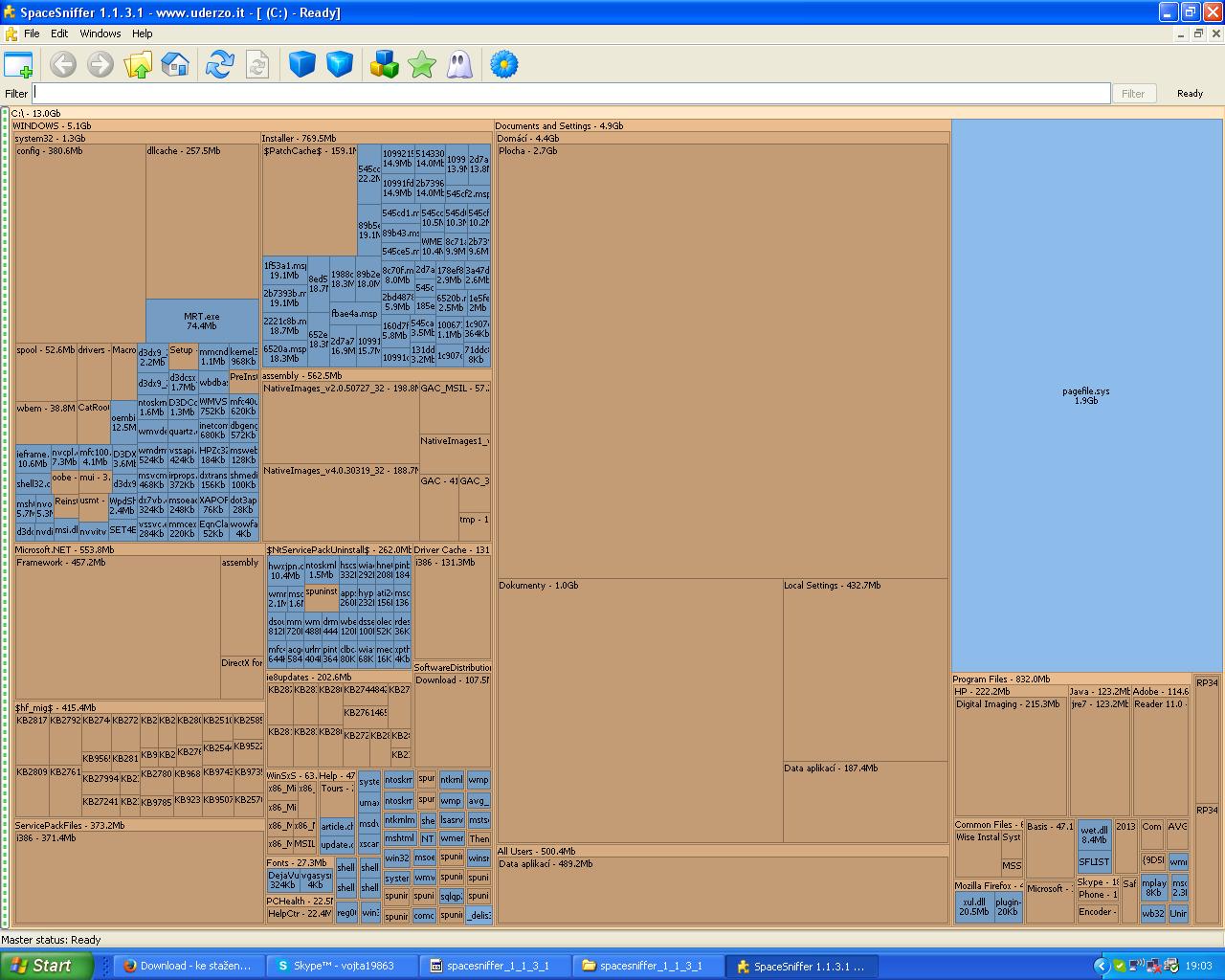
Task: Open the Help menu
Action: (x=143, y=33)
